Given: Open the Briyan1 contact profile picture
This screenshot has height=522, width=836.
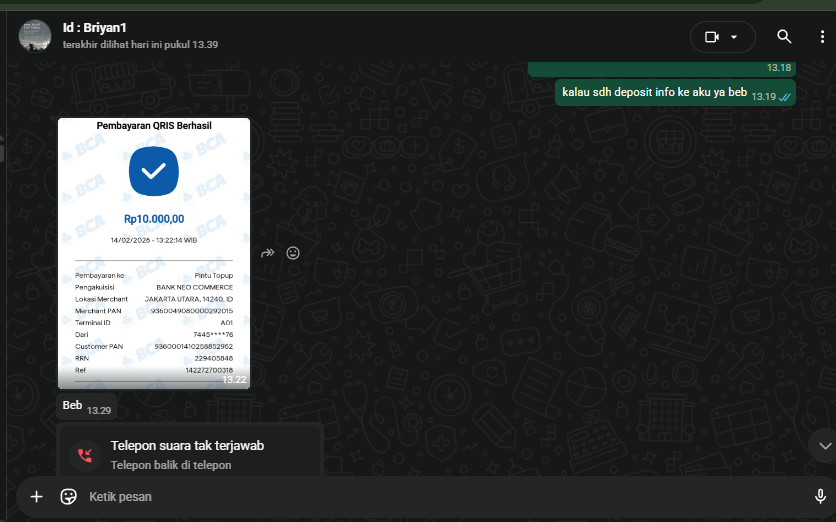Looking at the screenshot, I should pos(35,36).
